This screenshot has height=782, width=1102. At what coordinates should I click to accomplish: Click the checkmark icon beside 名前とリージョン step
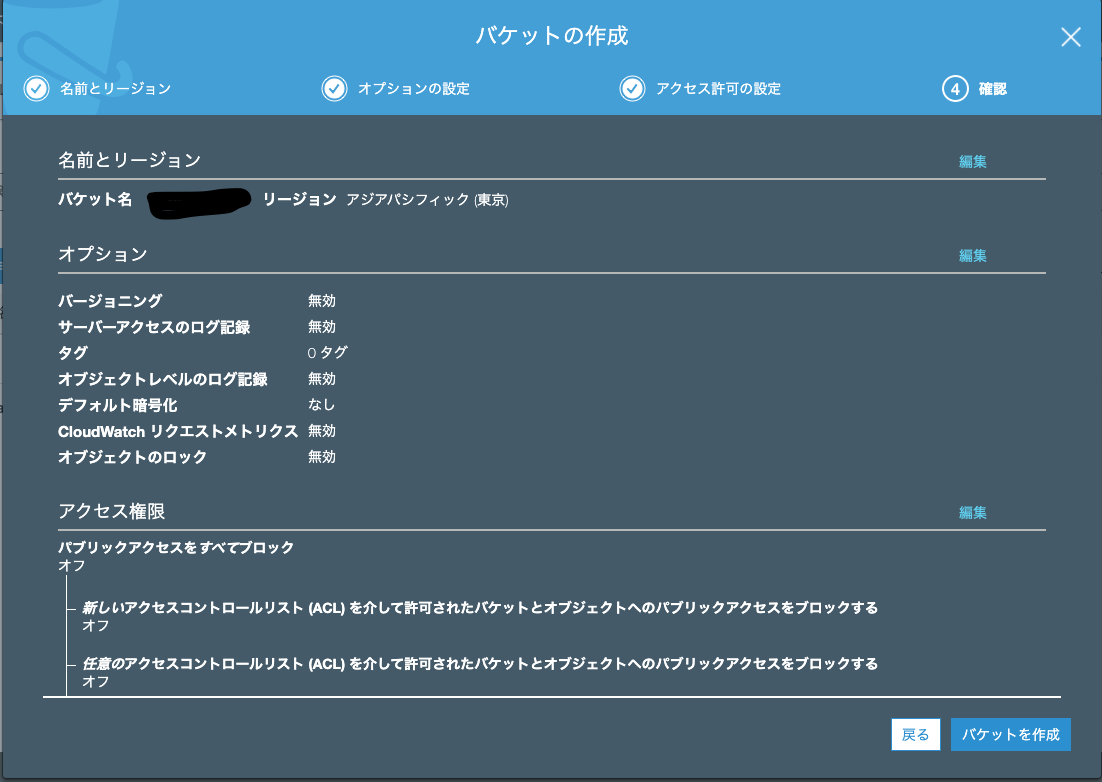tap(36, 89)
